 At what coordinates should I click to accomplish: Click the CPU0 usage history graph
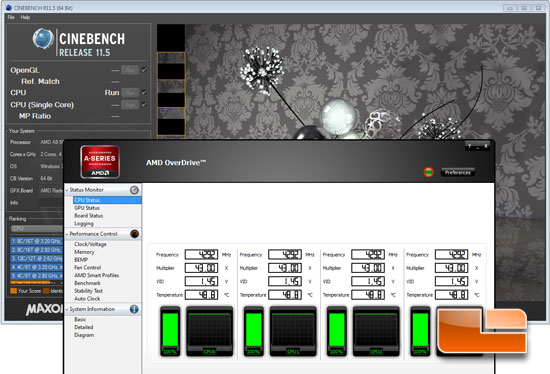209,331
